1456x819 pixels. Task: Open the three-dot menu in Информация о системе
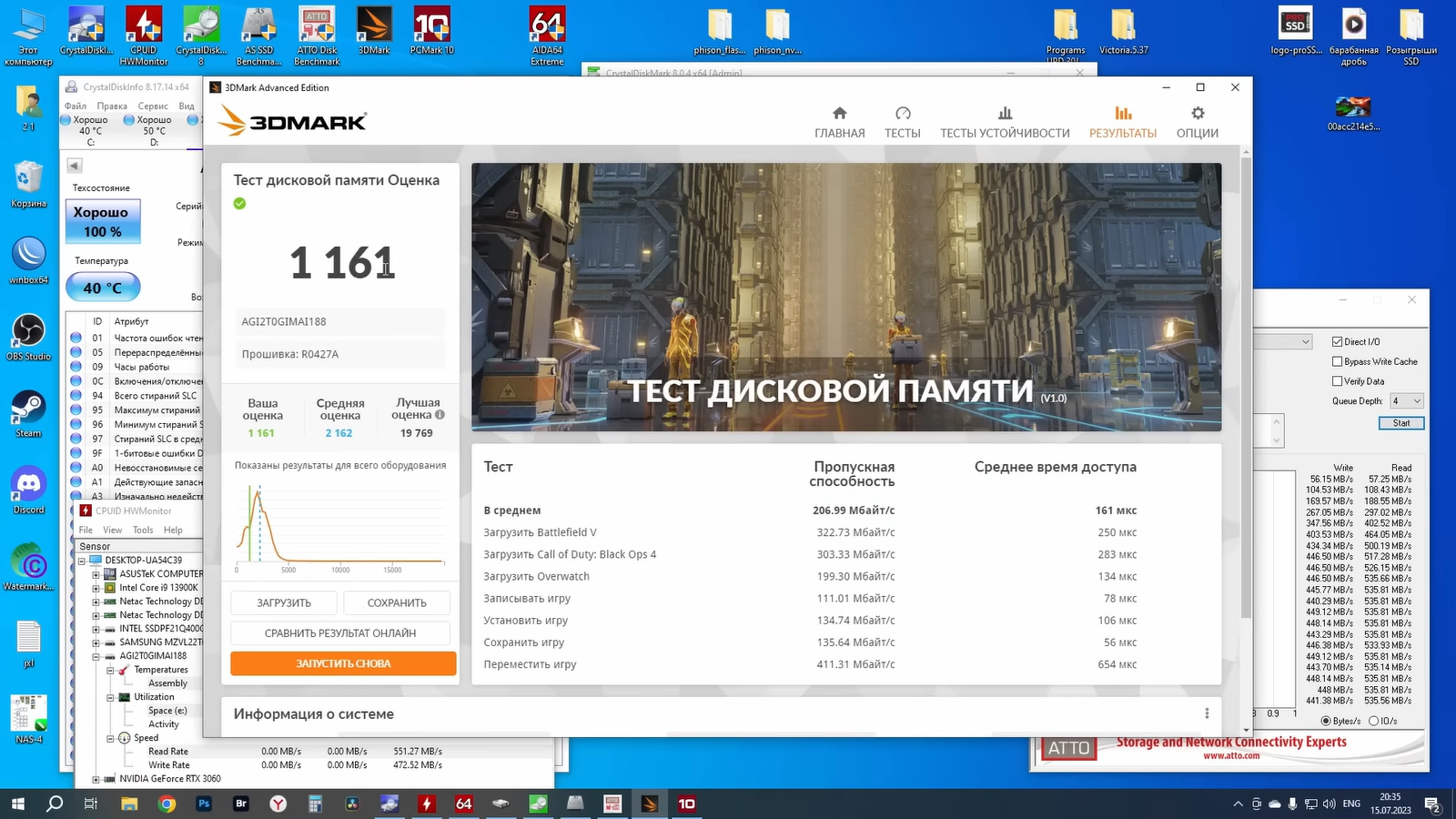(x=1207, y=713)
